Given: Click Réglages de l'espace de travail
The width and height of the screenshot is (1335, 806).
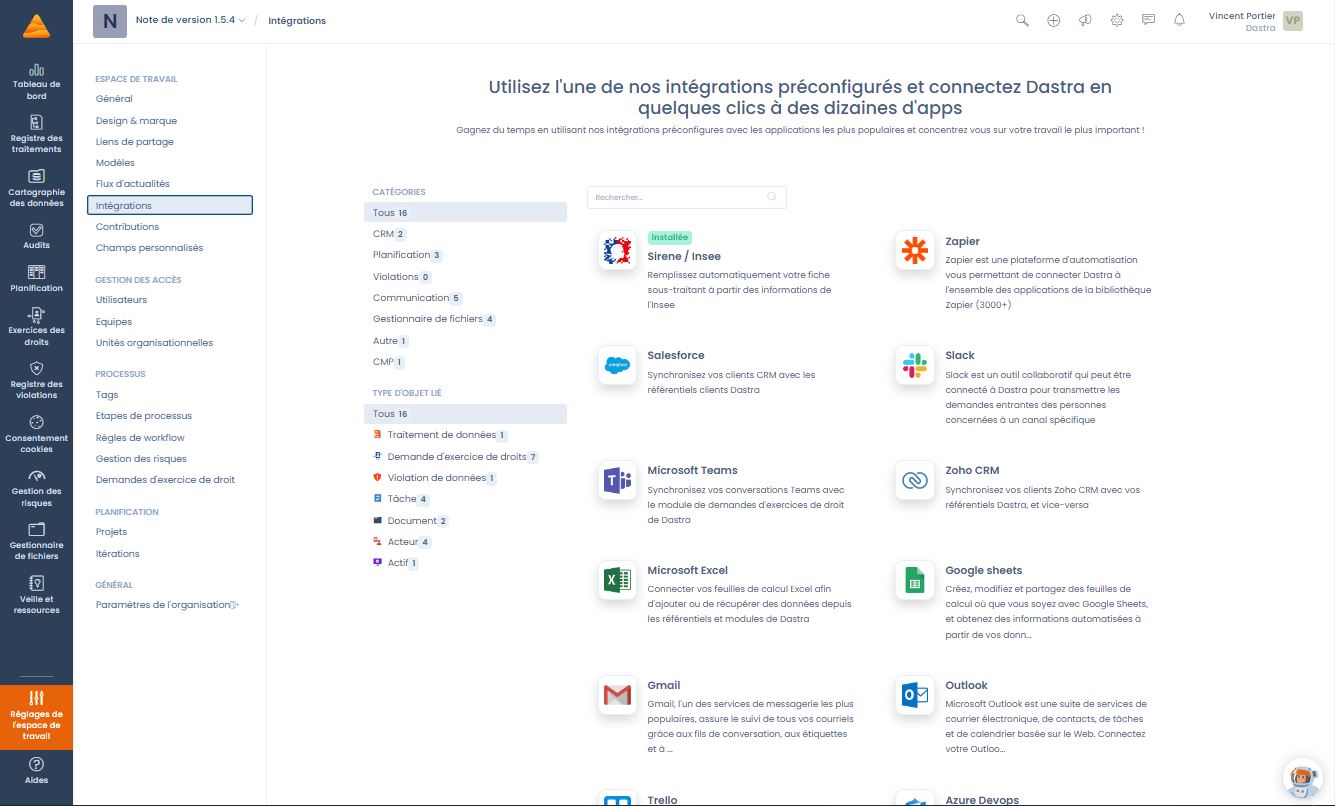Looking at the screenshot, I should click(x=36, y=717).
